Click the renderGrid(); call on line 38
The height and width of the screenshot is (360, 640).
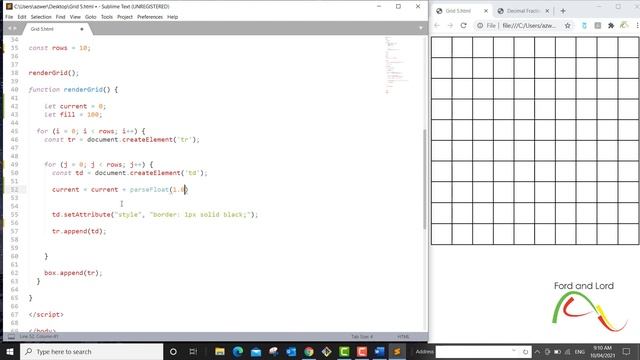click(x=53, y=73)
